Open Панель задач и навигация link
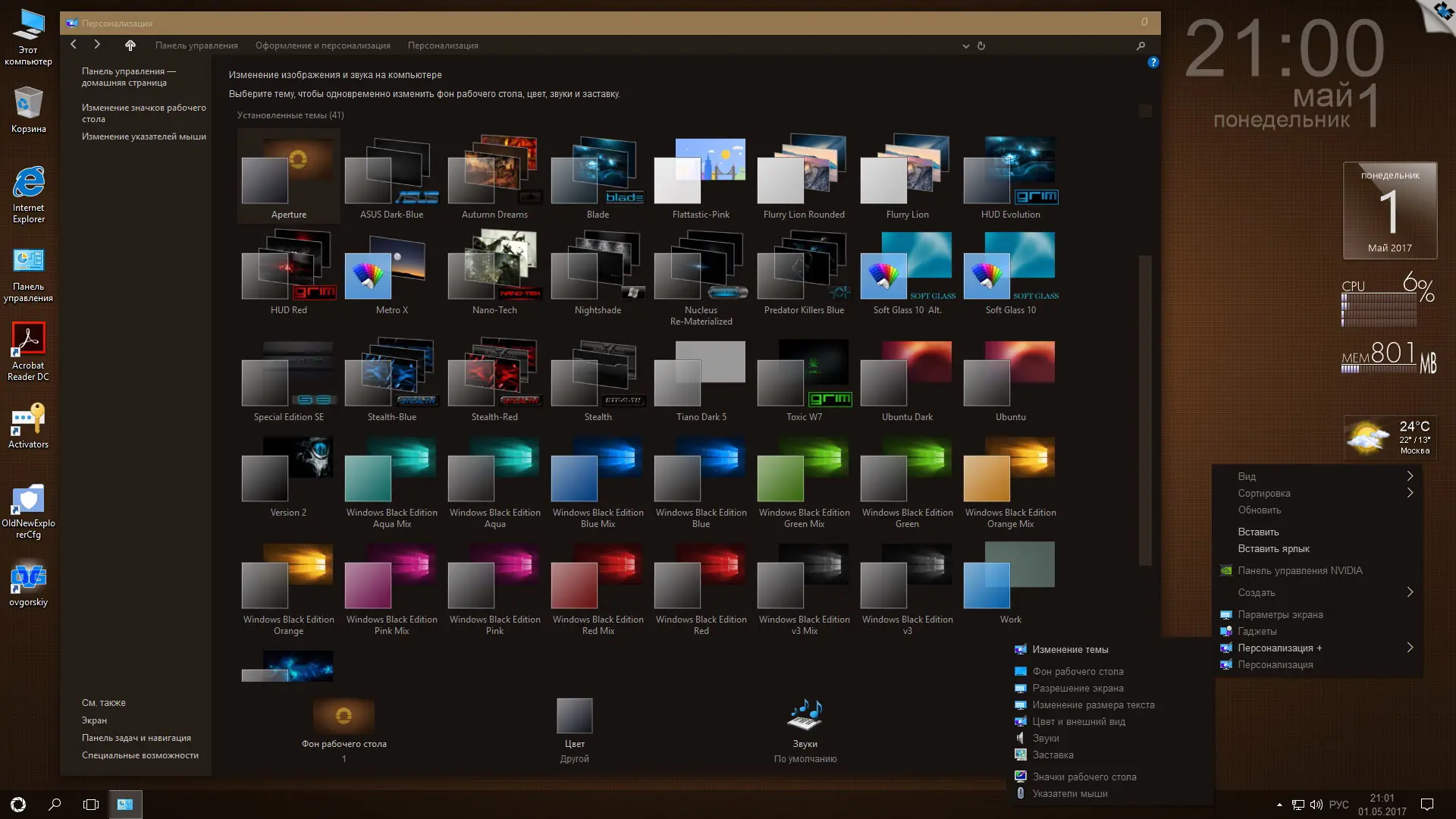Viewport: 1456px width, 819px height. pos(136,738)
